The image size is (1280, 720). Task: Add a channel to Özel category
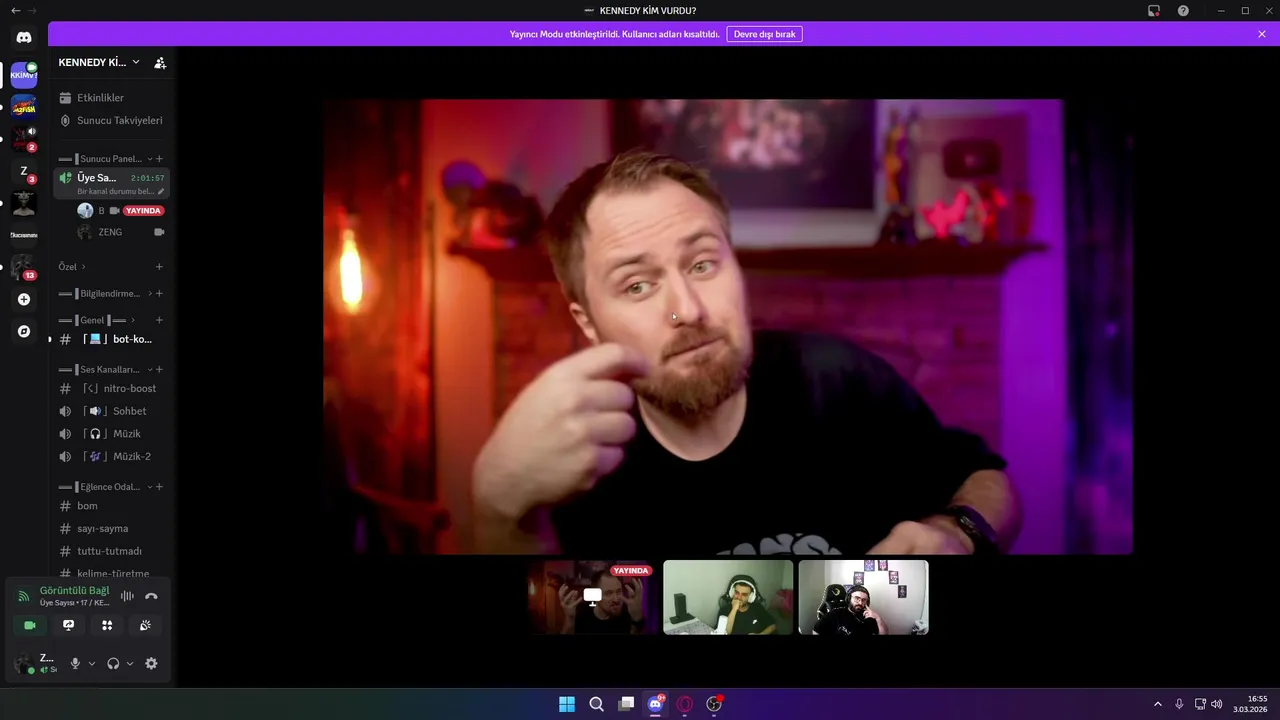(159, 267)
